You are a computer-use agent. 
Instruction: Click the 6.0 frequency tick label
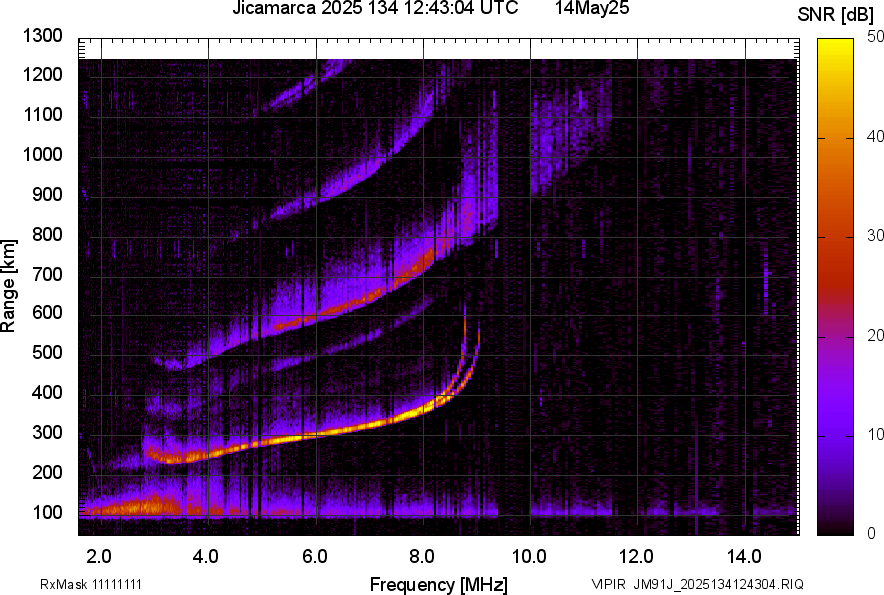[x=315, y=556]
